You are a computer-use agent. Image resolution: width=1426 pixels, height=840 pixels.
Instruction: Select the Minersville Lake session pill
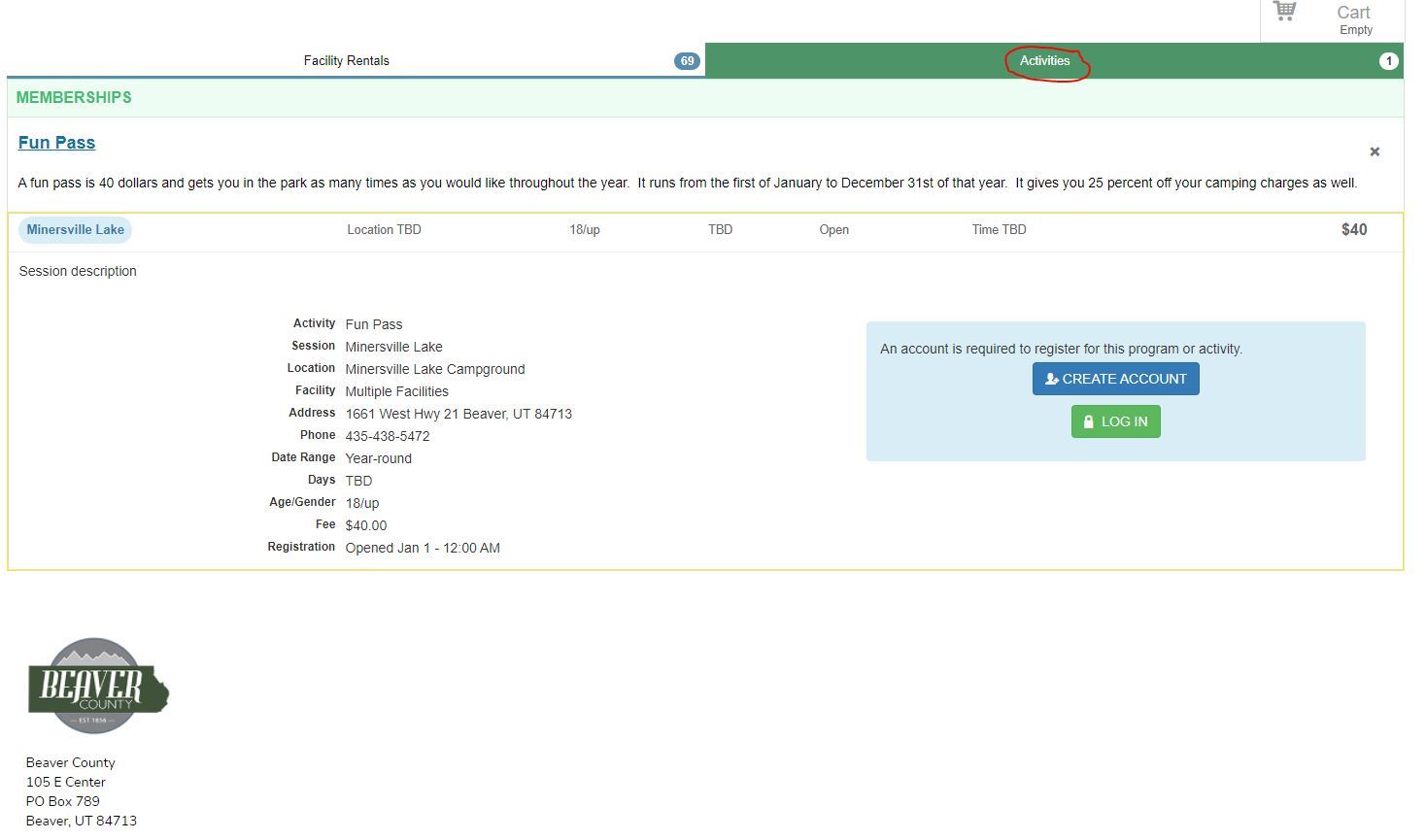pyautogui.click(x=75, y=230)
